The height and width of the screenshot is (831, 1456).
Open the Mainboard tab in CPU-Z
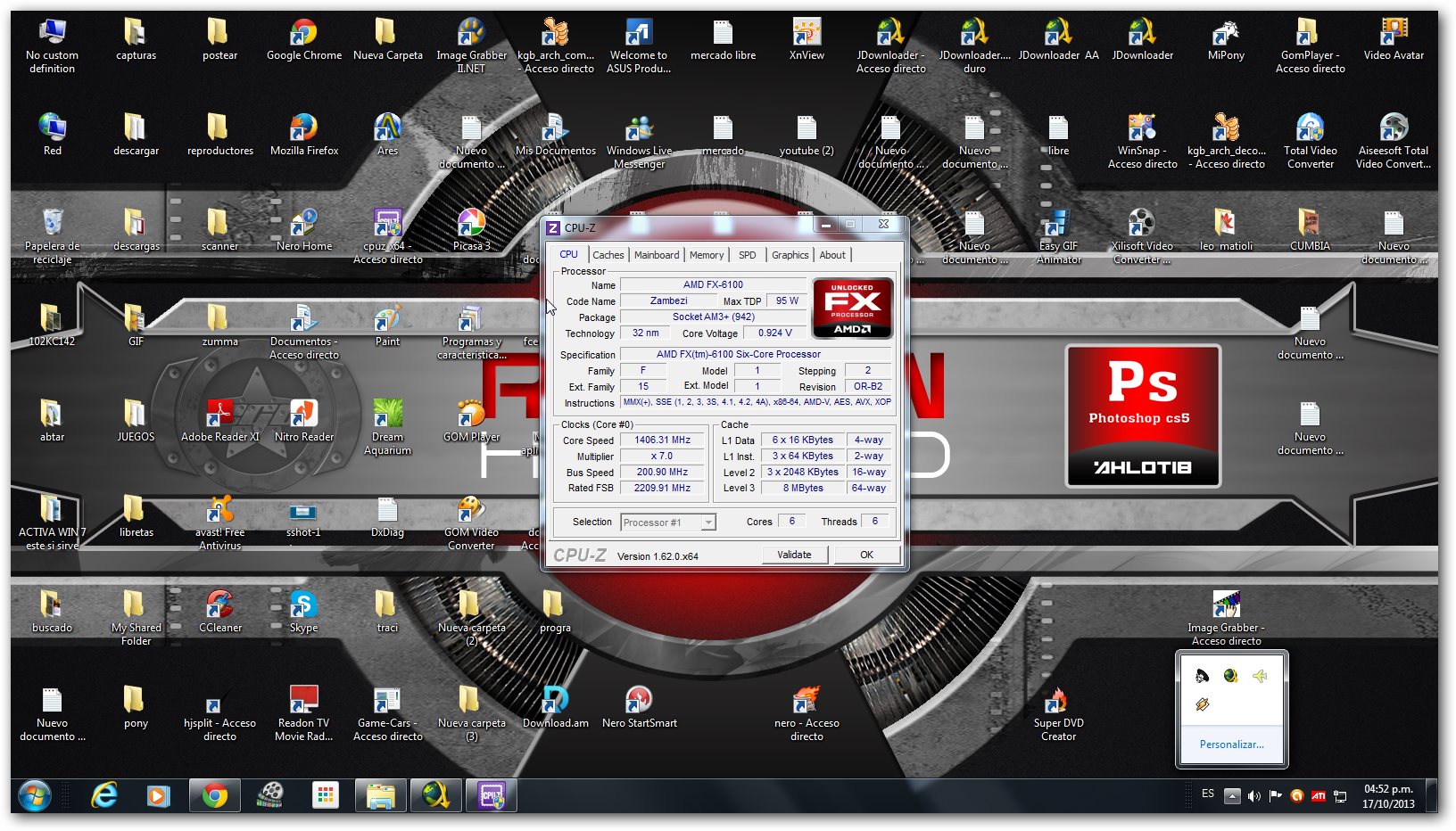(657, 255)
